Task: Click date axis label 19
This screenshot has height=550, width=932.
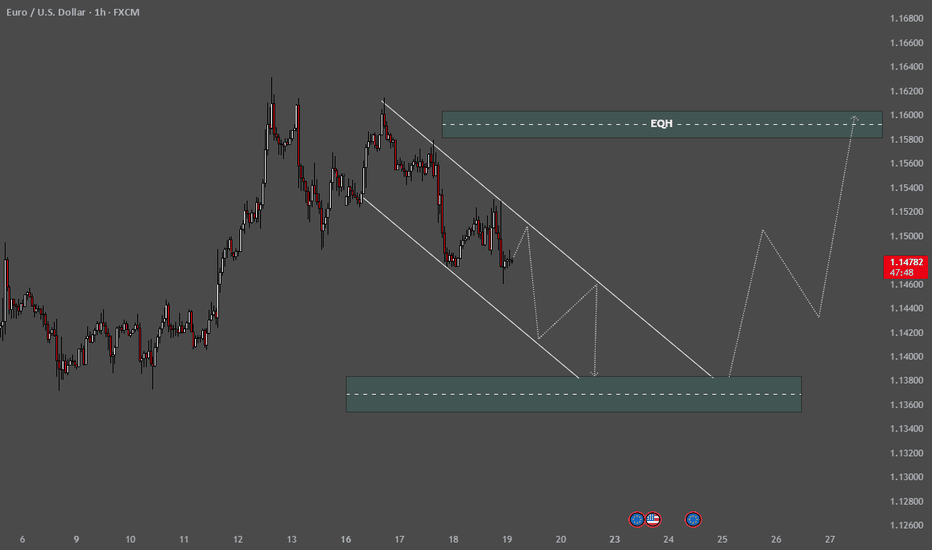Action: click(506, 539)
